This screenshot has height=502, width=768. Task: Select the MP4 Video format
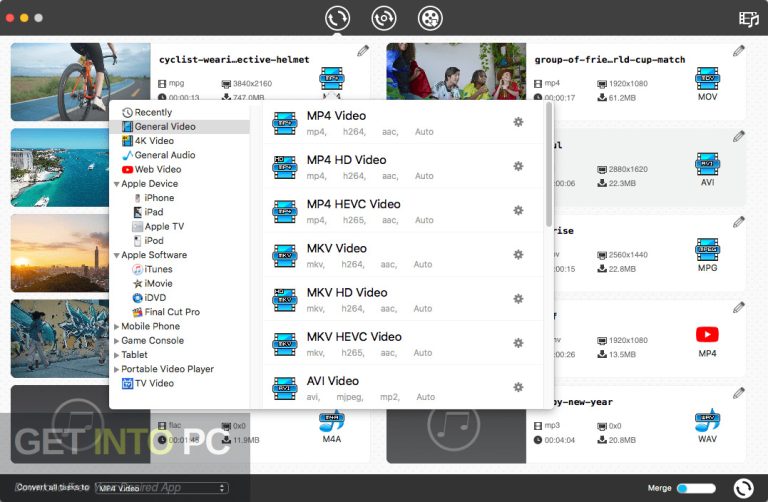click(403, 122)
